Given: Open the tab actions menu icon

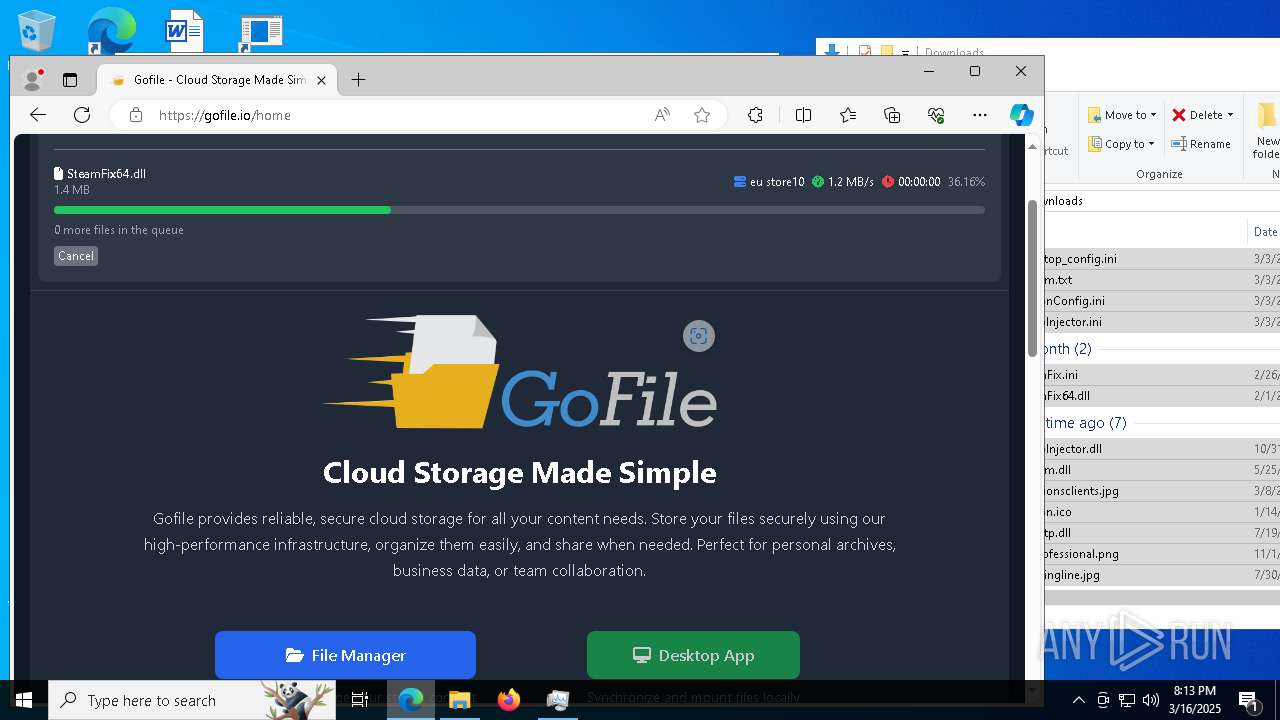Looking at the screenshot, I should [x=70, y=80].
